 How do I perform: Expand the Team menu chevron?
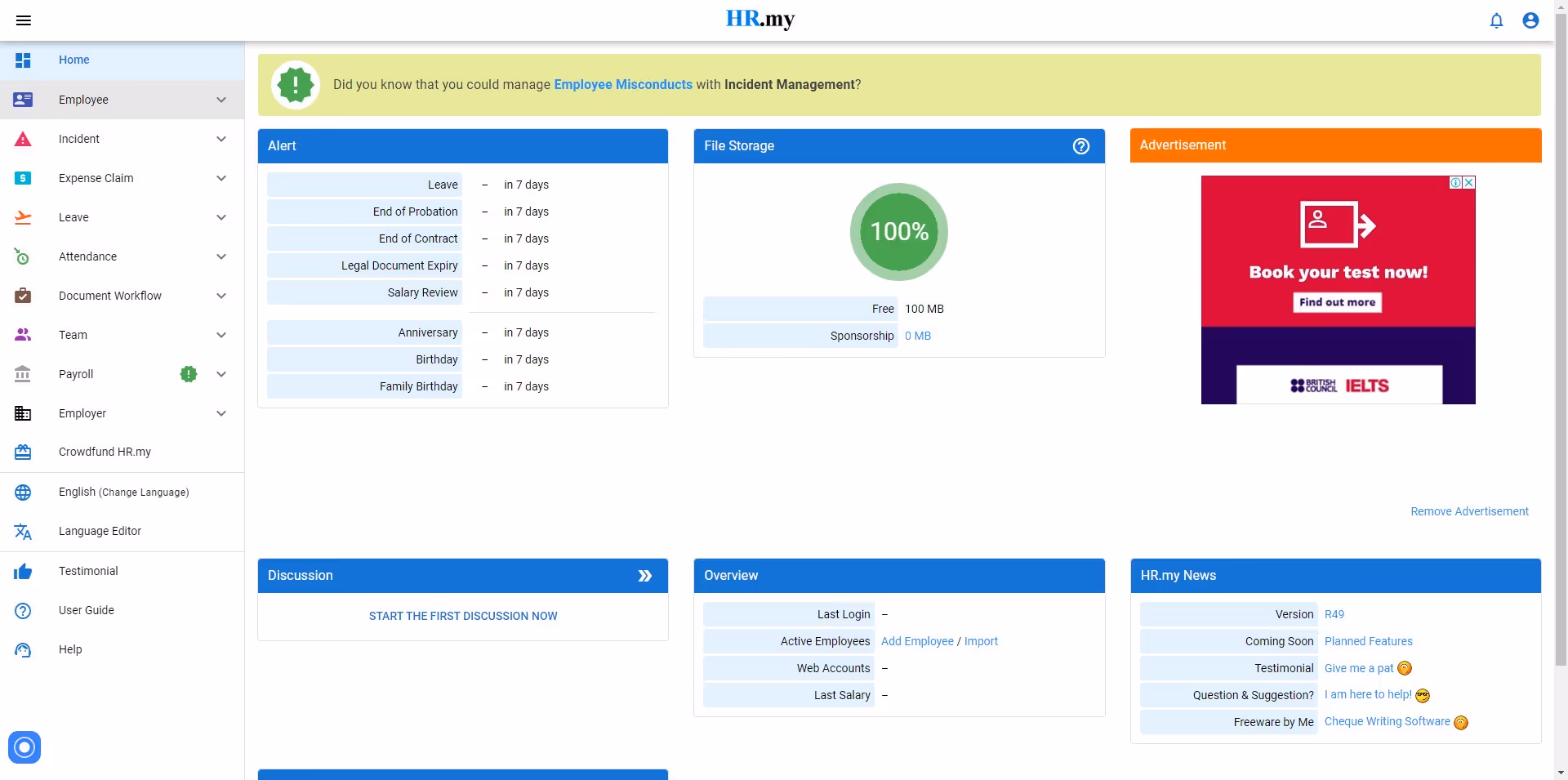pyautogui.click(x=221, y=335)
